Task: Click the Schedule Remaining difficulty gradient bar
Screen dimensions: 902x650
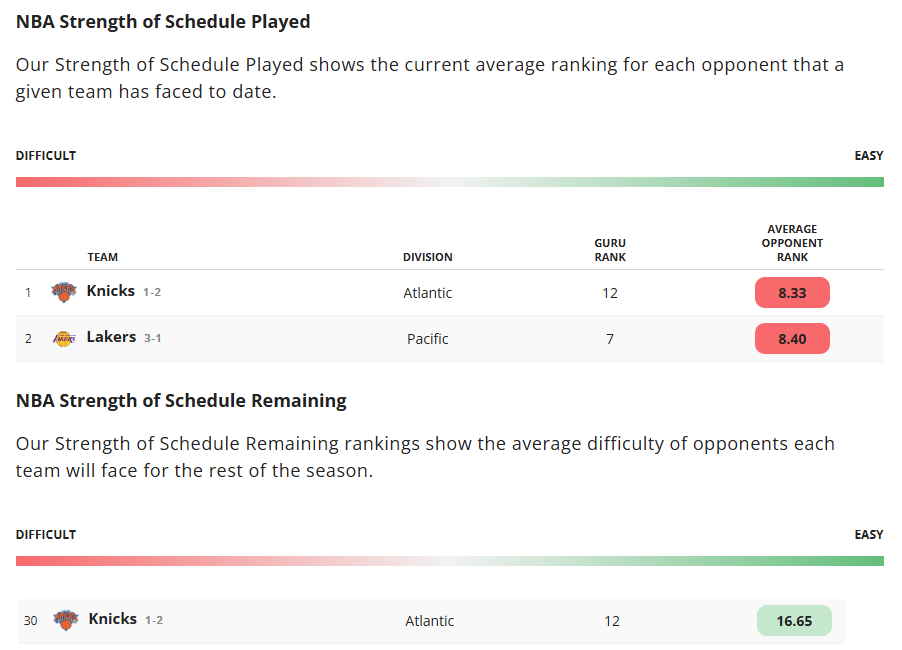Action: click(450, 561)
